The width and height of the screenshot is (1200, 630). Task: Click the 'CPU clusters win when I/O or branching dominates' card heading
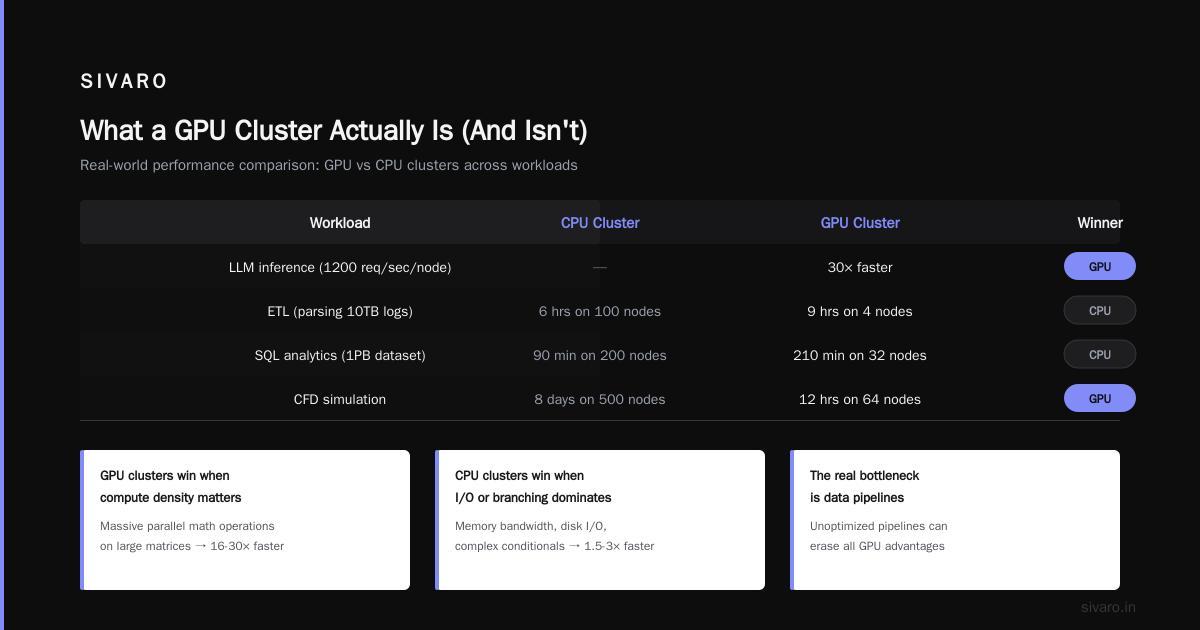coord(533,486)
